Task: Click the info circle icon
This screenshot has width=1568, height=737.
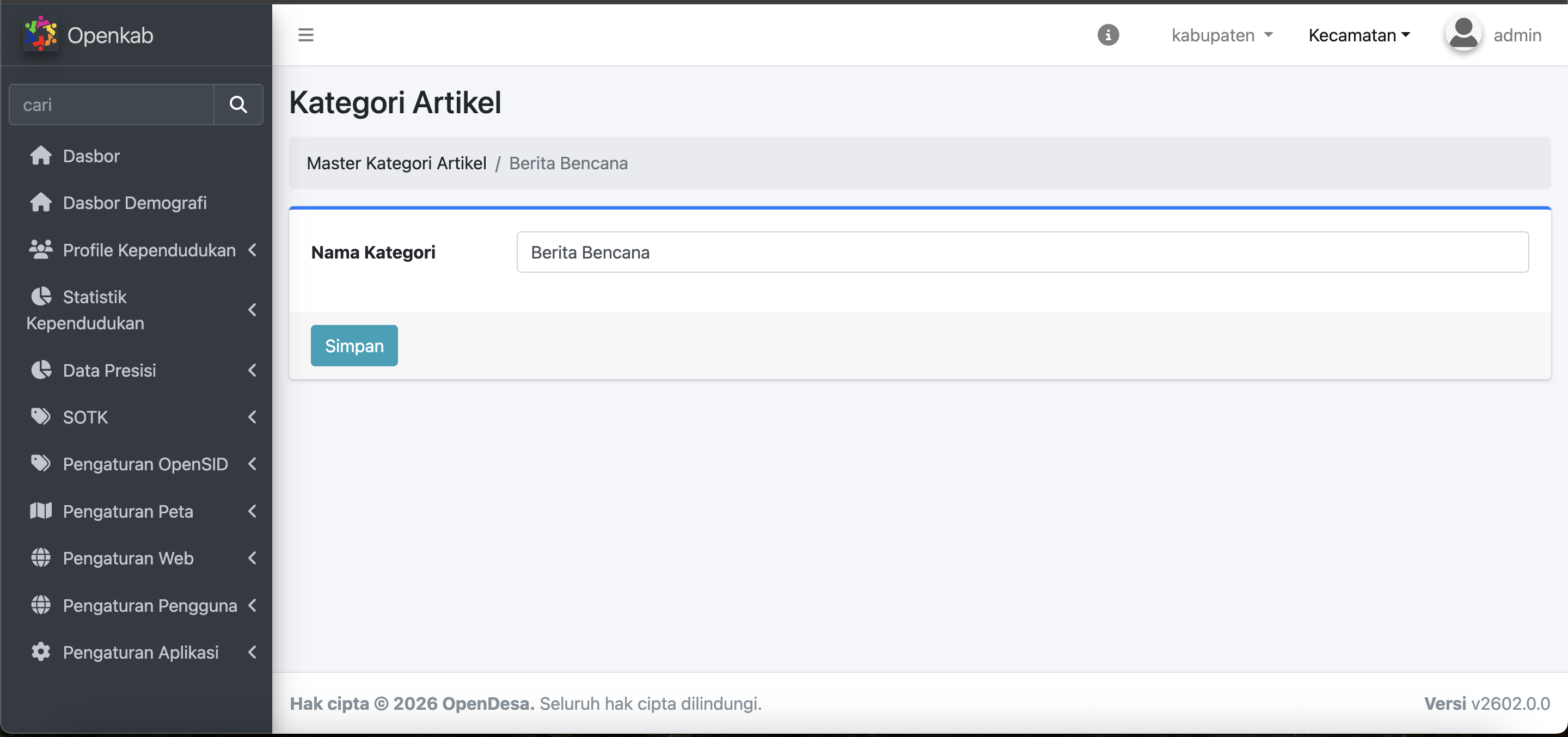Action: click(x=1108, y=35)
